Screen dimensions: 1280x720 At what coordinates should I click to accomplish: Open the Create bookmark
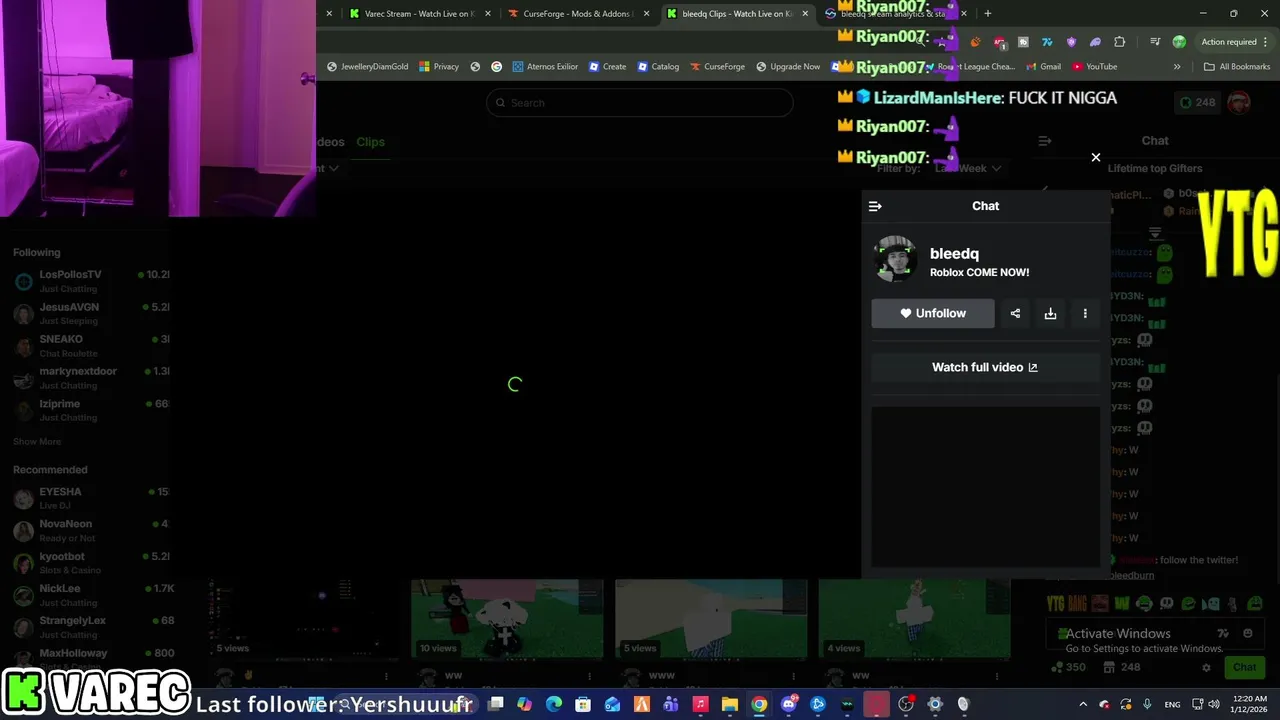click(608, 67)
